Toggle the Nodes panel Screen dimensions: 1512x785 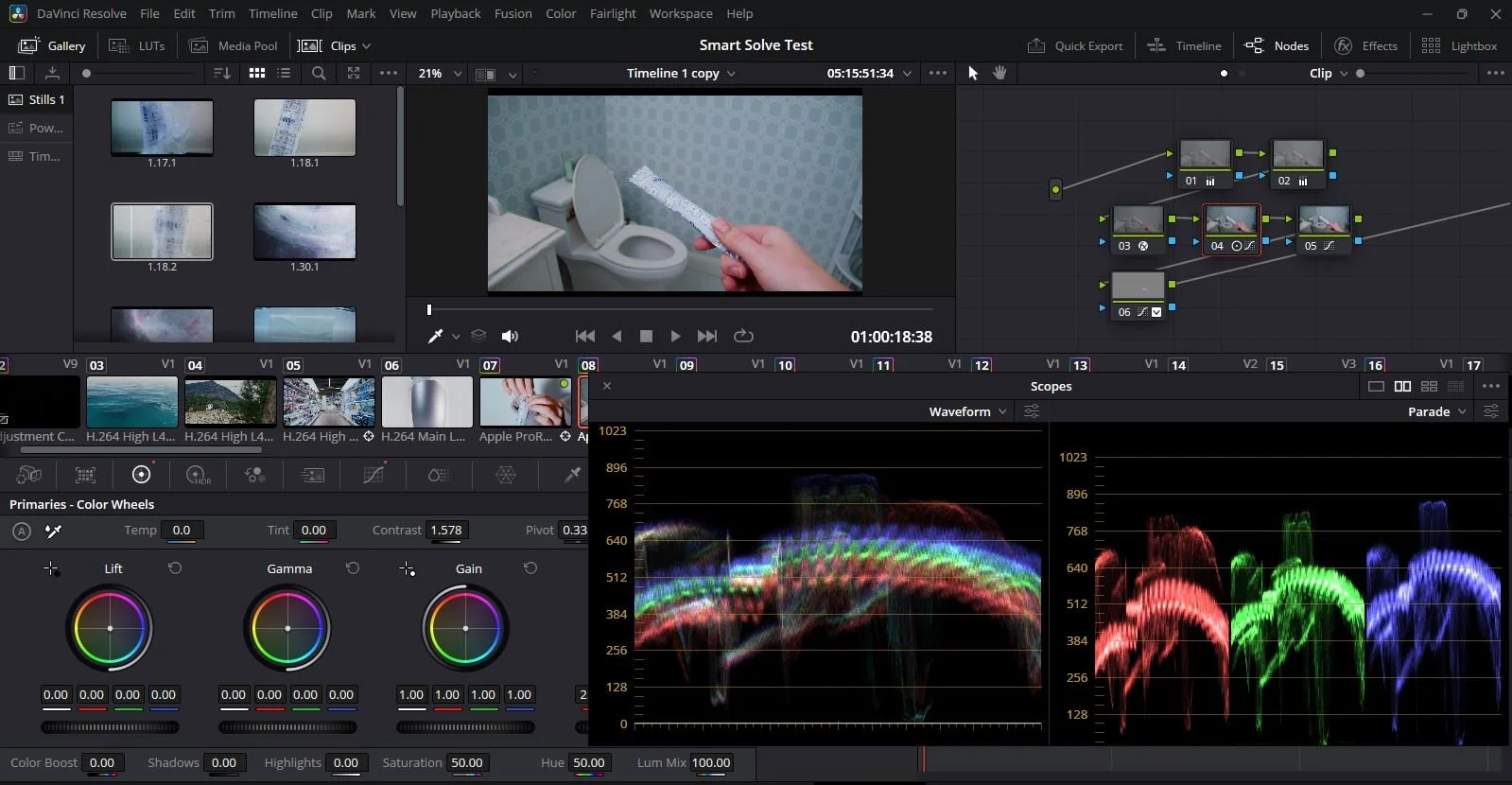point(1277,45)
